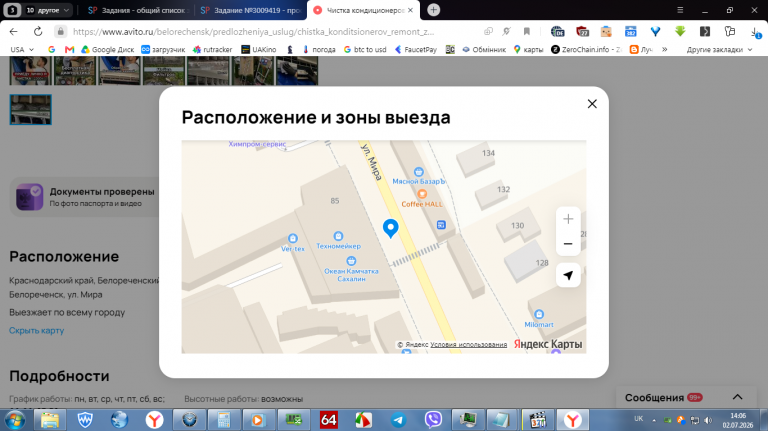Select Мясной Базаръ marker on the map
Image resolution: width=768 pixels, height=431 pixels.
[x=418, y=176]
